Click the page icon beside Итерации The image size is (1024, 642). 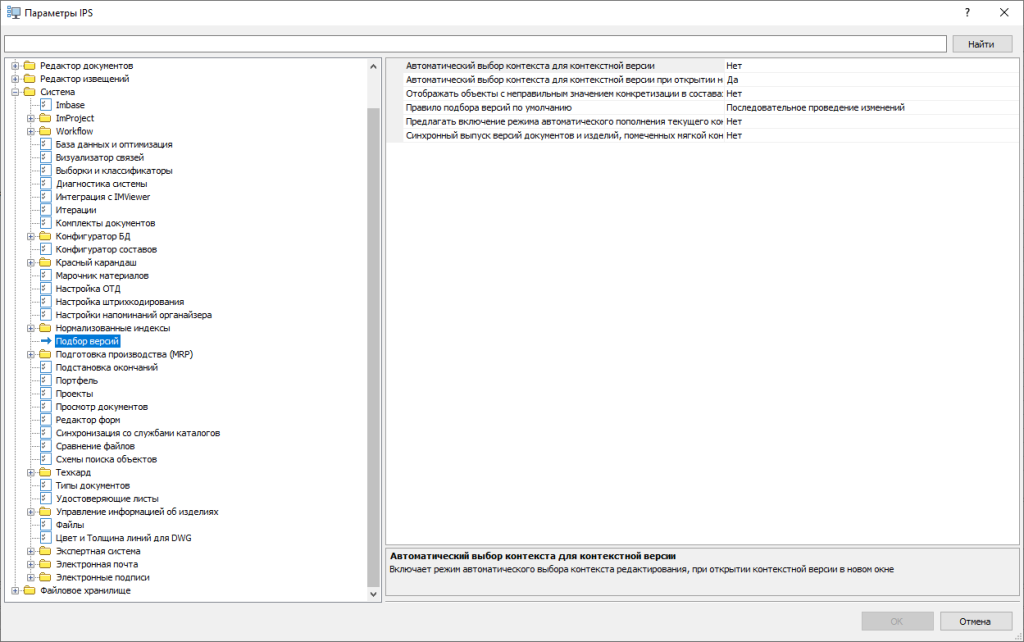(45, 210)
